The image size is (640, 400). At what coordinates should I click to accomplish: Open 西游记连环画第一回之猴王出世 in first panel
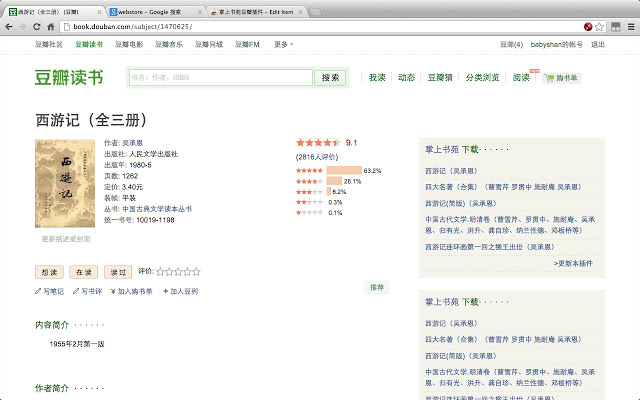pos(490,247)
